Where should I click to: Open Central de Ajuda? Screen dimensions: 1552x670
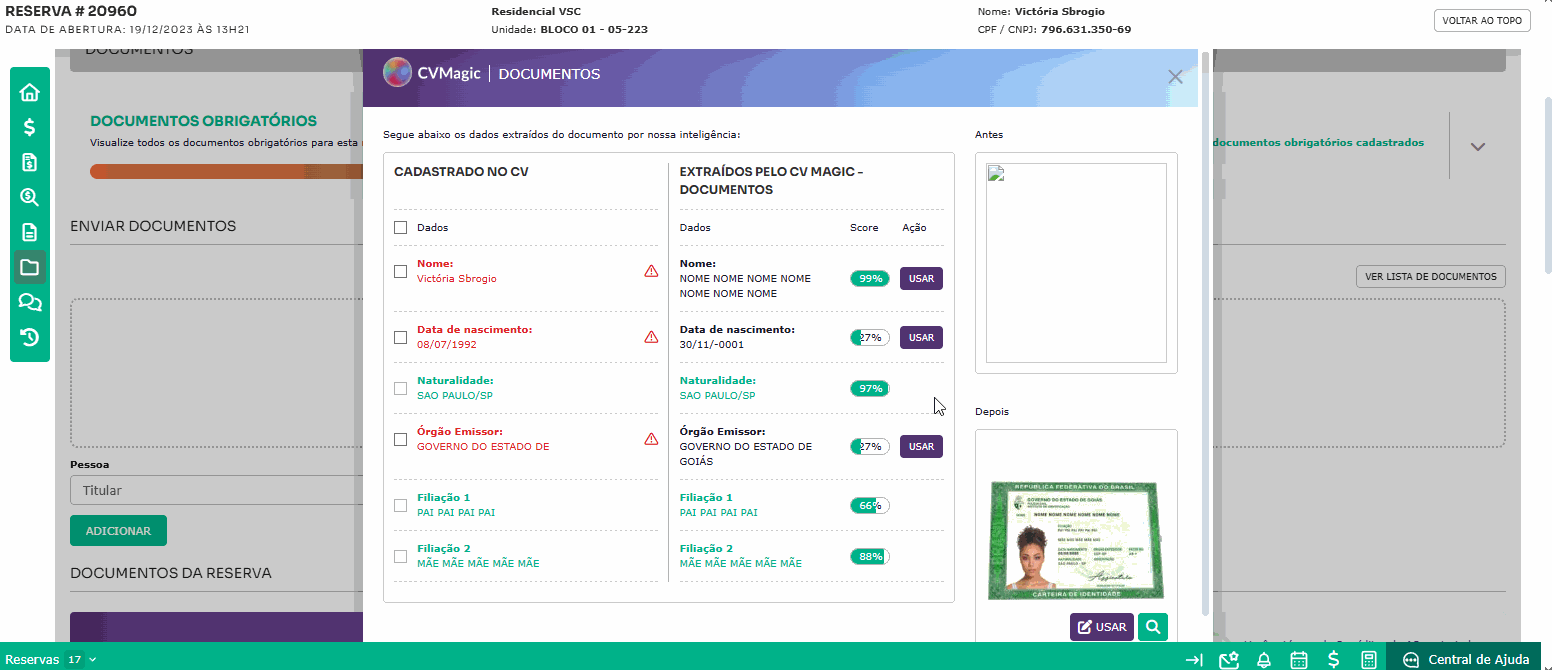point(1468,659)
